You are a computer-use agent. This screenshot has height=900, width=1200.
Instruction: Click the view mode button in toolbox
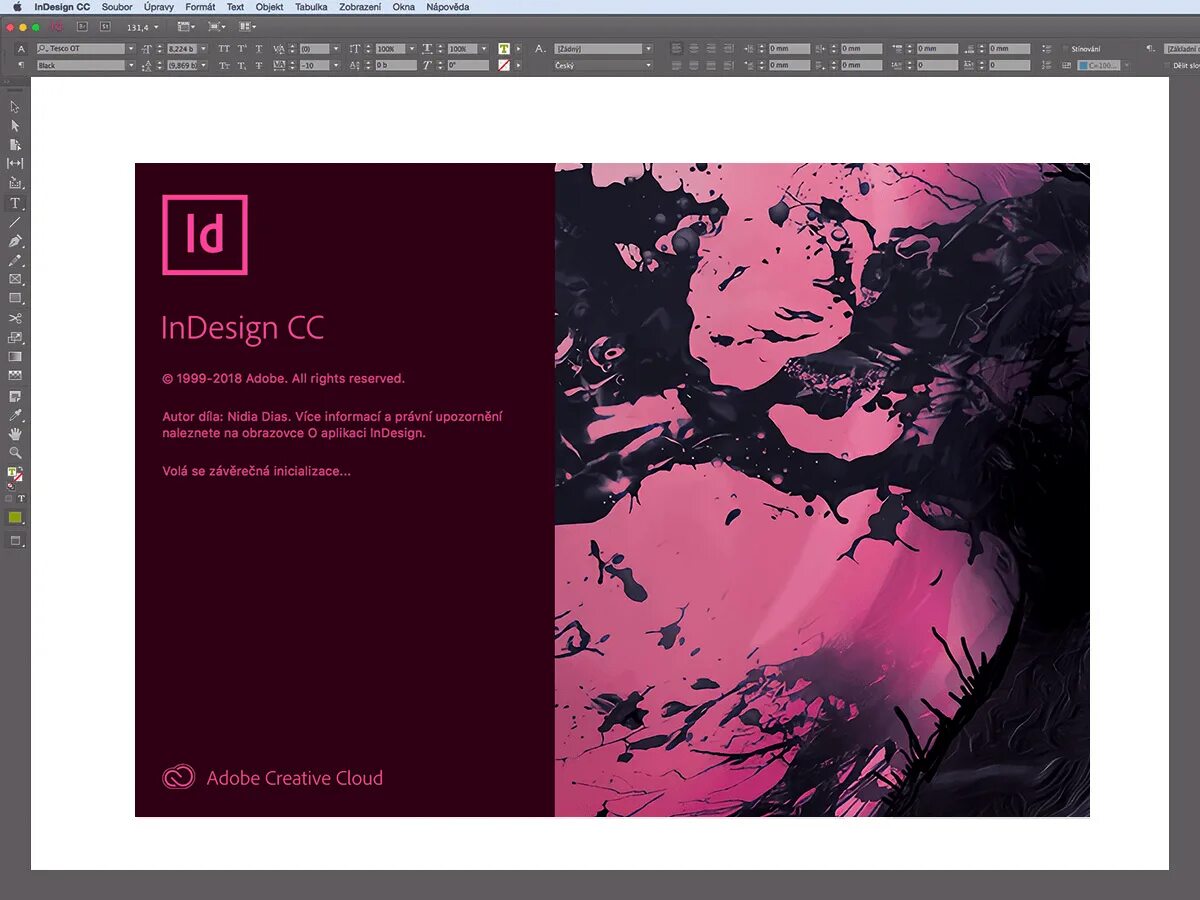[x=15, y=540]
